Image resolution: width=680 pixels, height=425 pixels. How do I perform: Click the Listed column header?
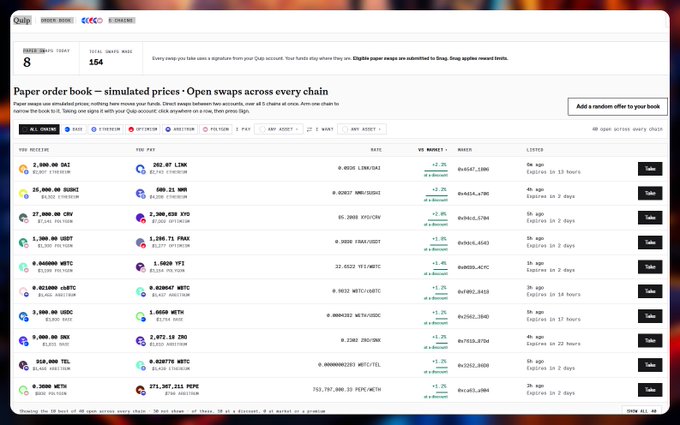pyautogui.click(x=535, y=150)
